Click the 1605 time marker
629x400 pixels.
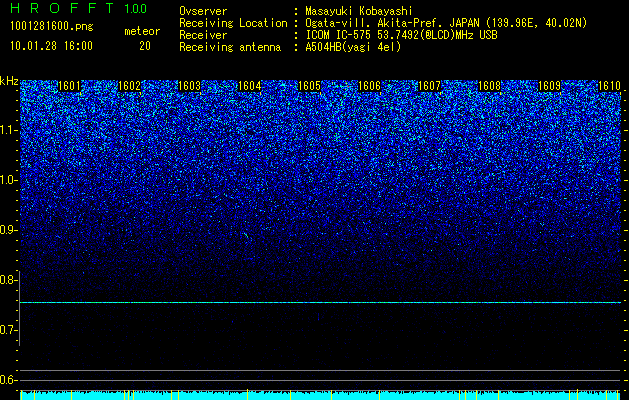tap(310, 86)
